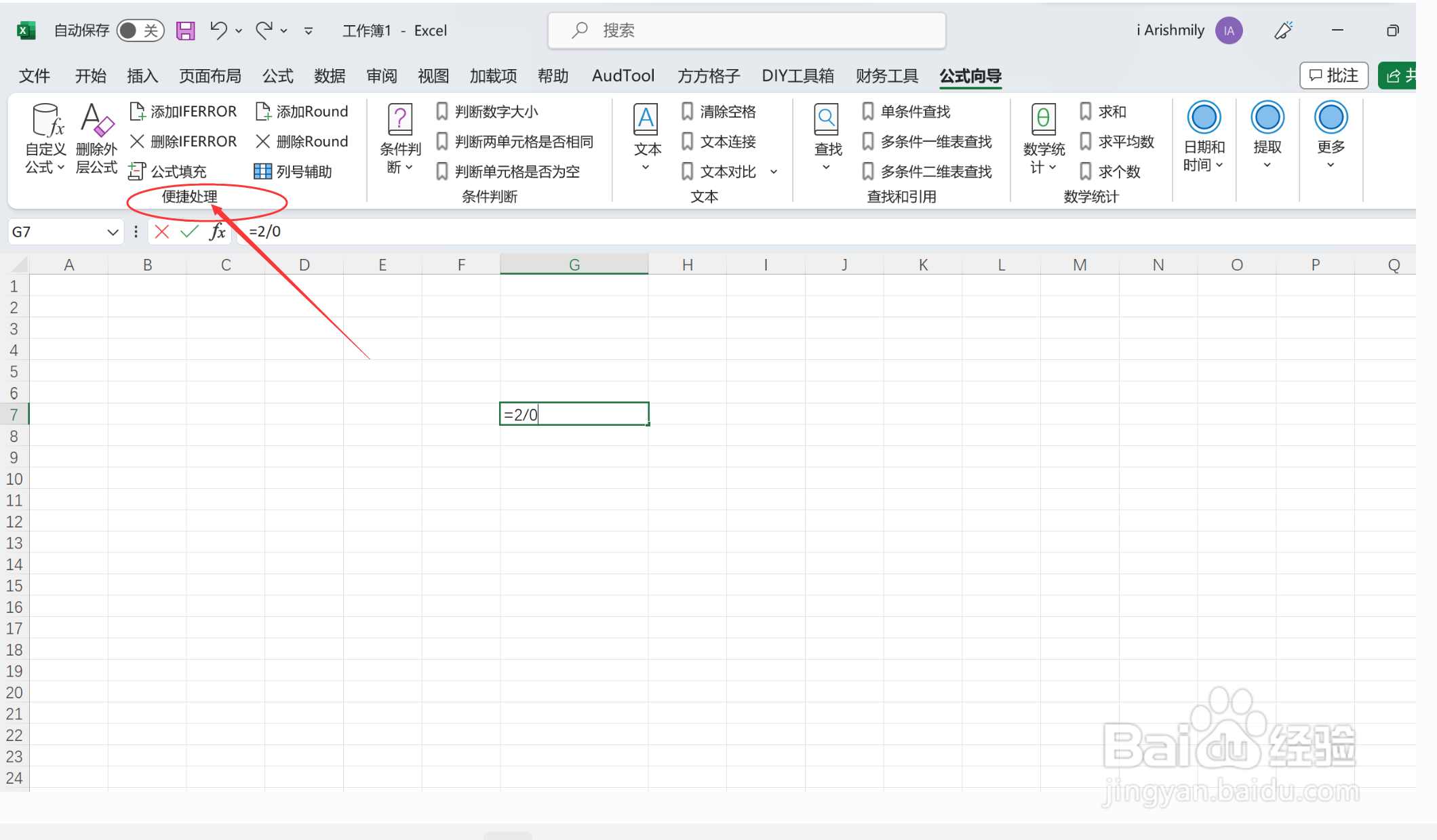The height and width of the screenshot is (840, 1437).
Task: Open the 提取 dropdown
Action: click(x=1267, y=137)
